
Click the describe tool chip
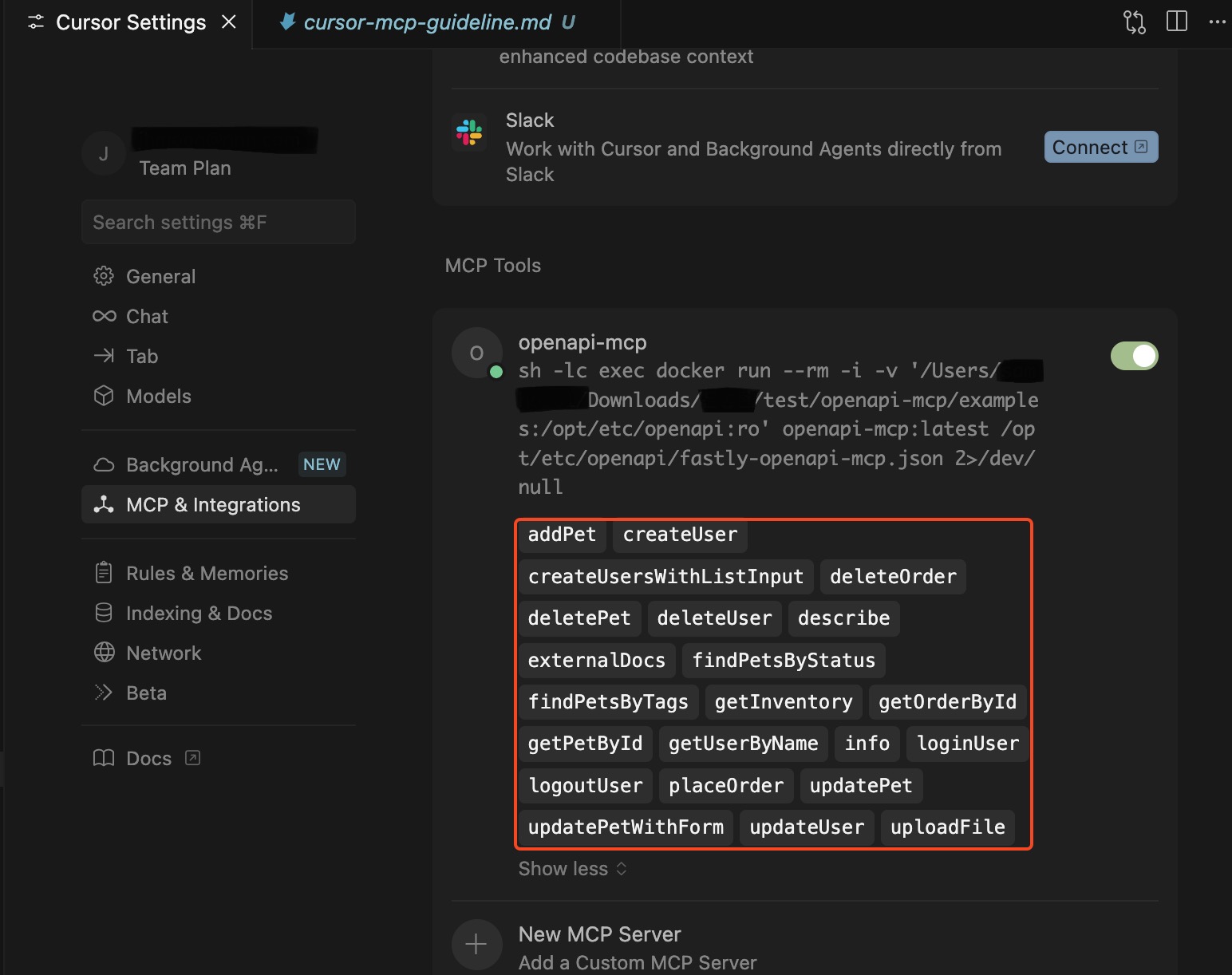point(843,618)
